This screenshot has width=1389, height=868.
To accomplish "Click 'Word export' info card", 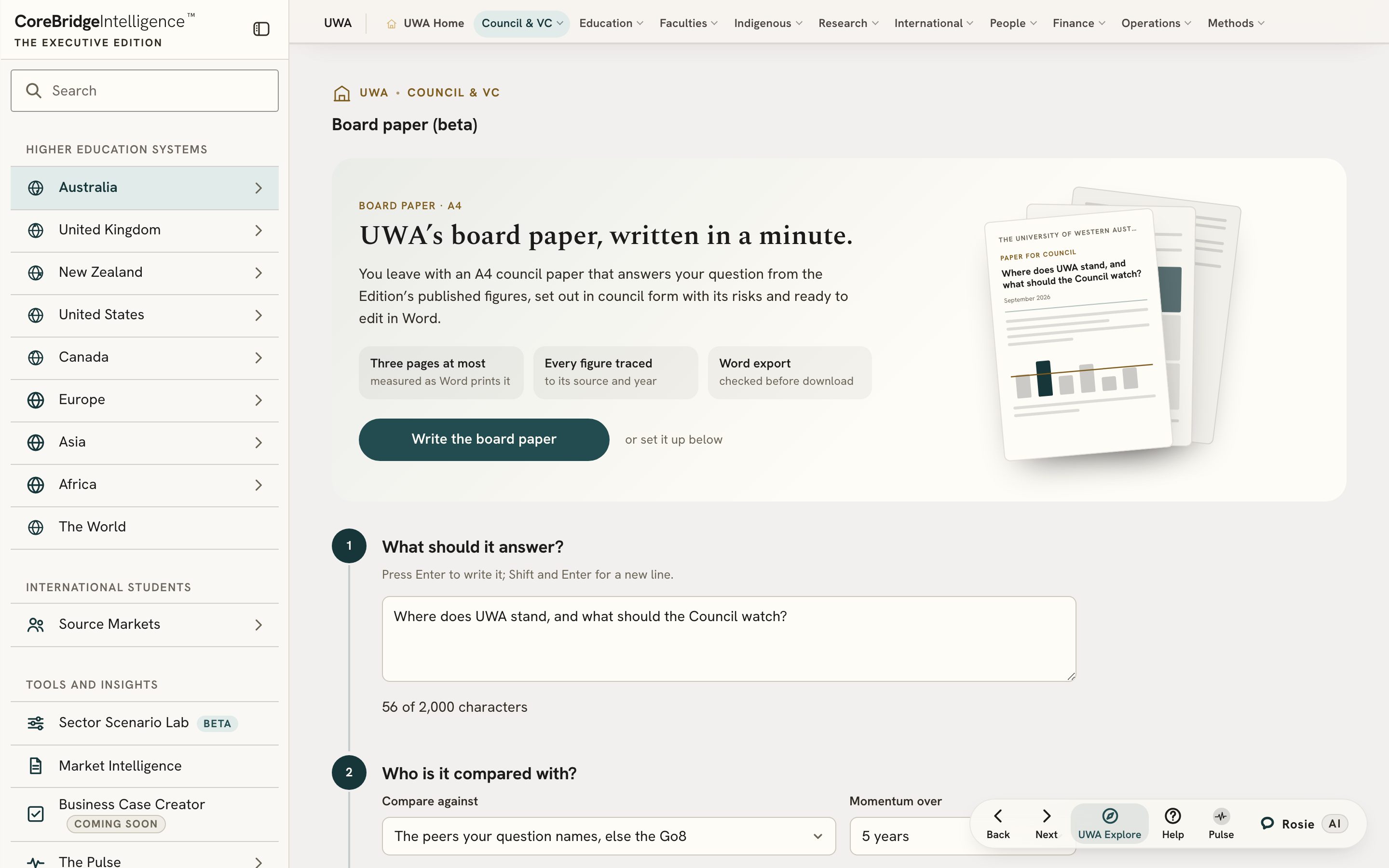I will coord(790,373).
